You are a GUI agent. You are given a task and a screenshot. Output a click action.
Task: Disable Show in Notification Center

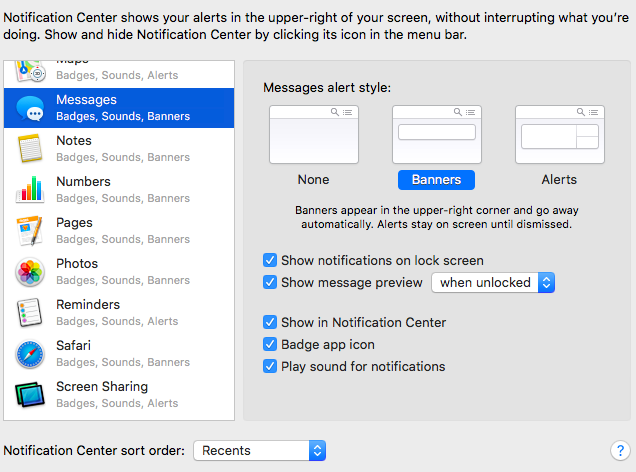point(270,322)
